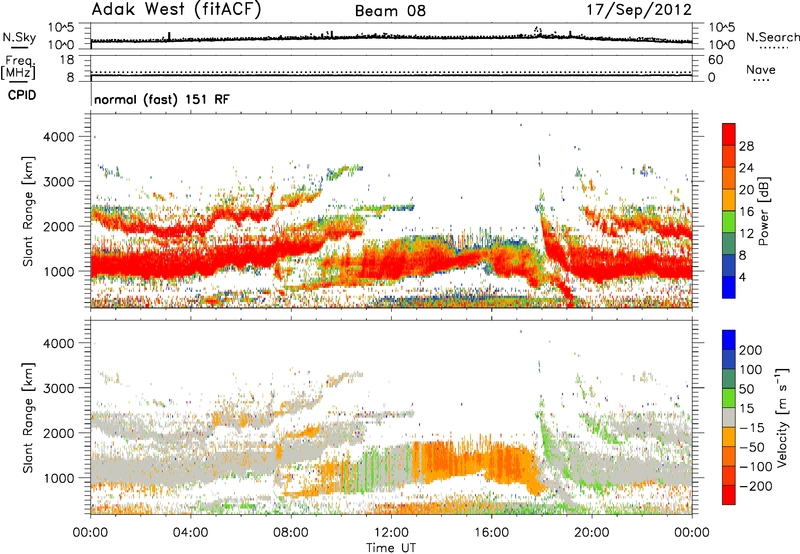
Task: Click the 'Velocity [m s-1]' colorbar label
Action: (x=781, y=417)
